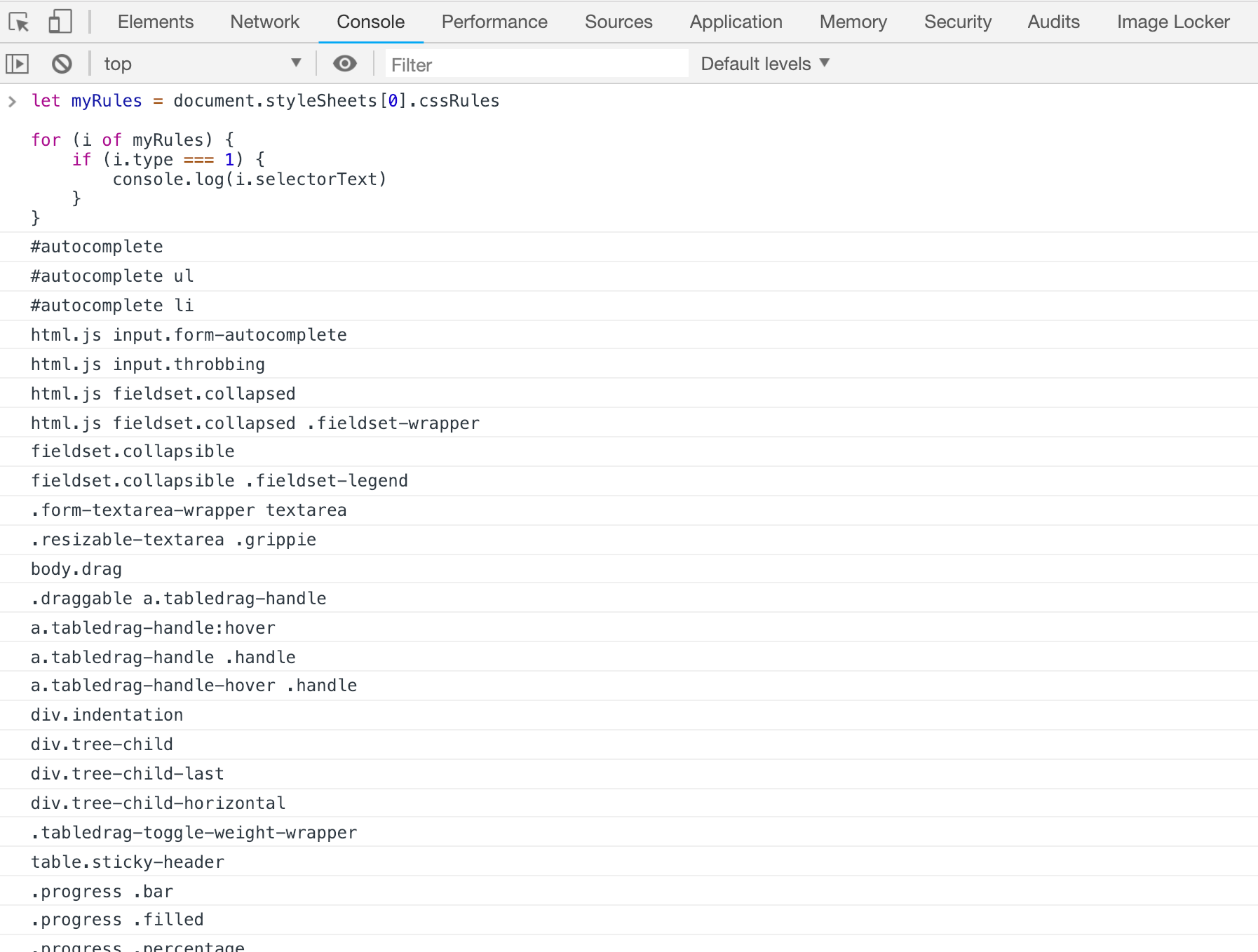Toggle the device toolbar icon
This screenshot has height=952, width=1258.
60,22
